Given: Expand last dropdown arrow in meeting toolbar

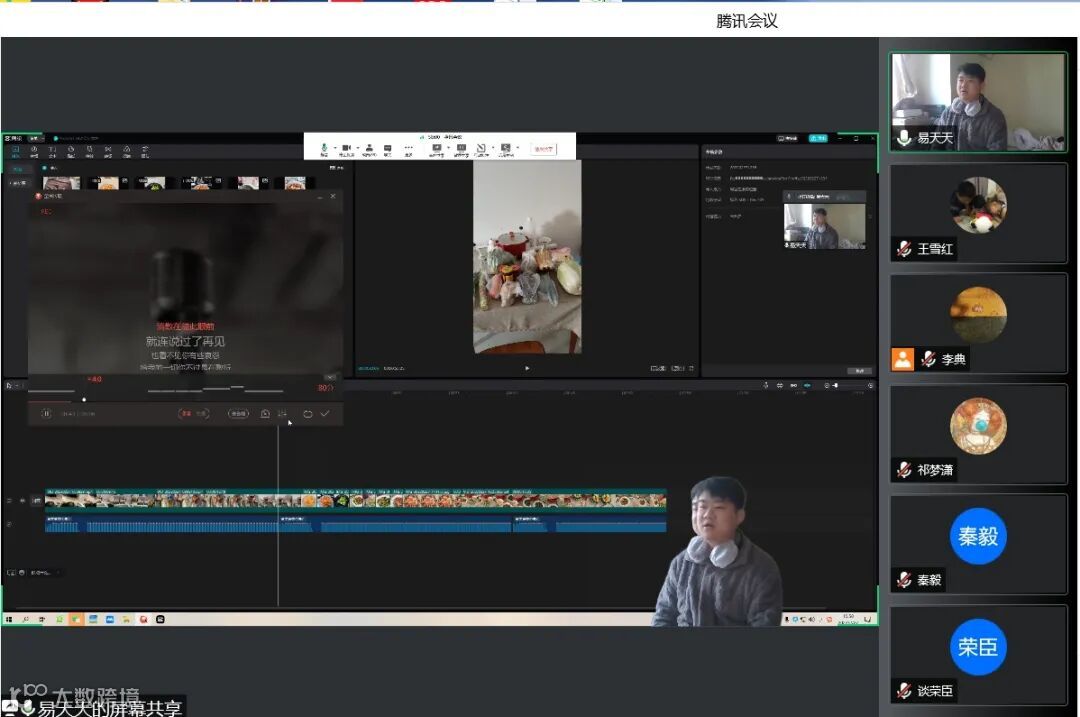Looking at the screenshot, I should pyautogui.click(x=518, y=147).
